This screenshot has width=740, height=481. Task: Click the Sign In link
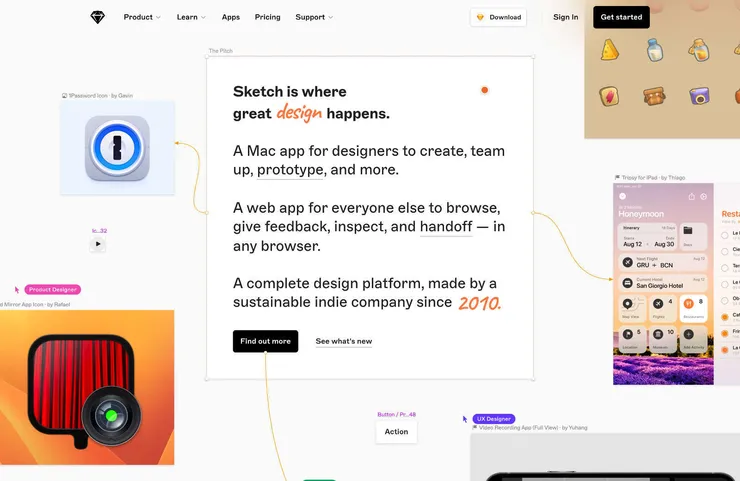pos(565,17)
